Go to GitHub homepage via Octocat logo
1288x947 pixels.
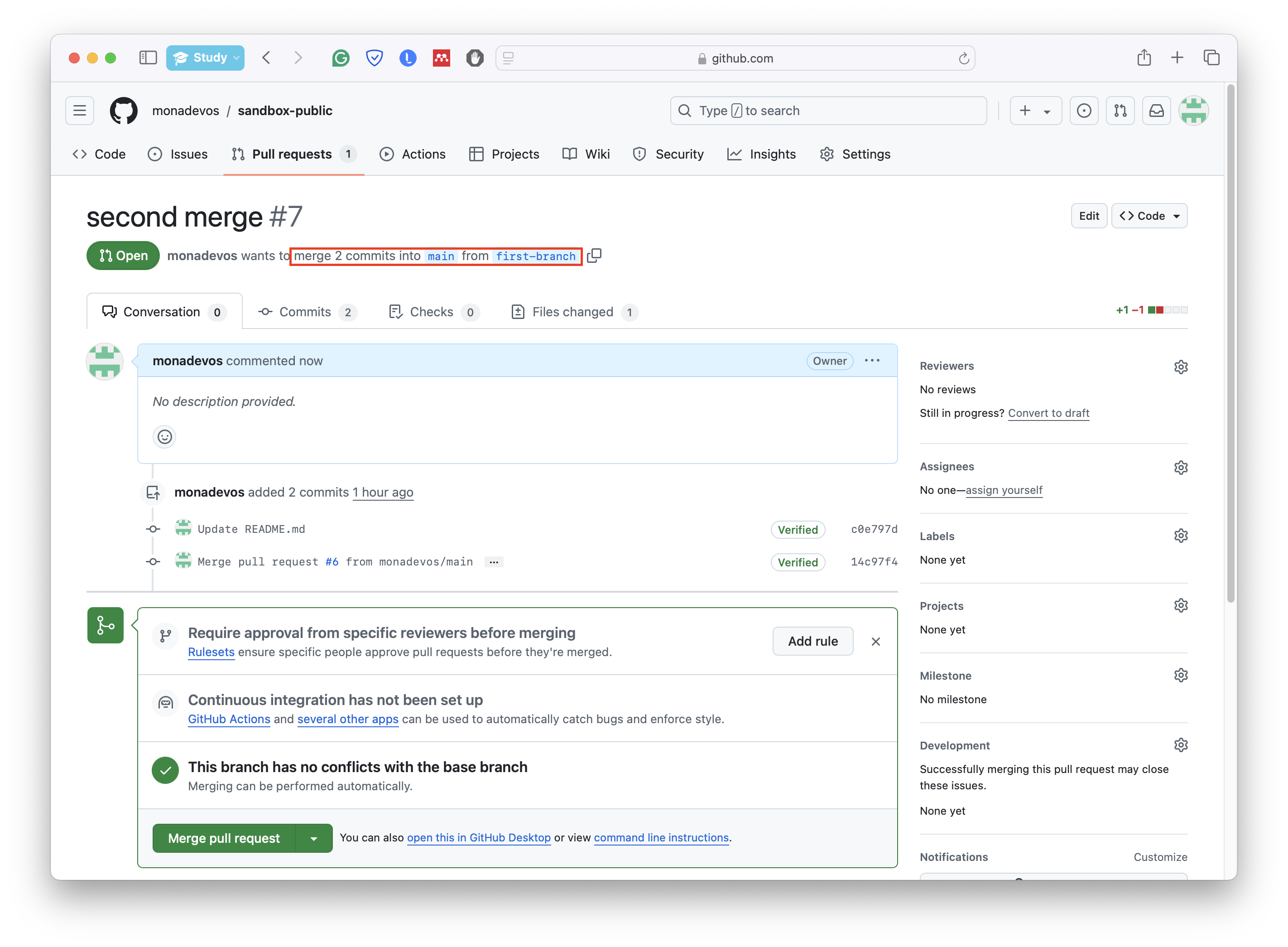[x=124, y=111]
